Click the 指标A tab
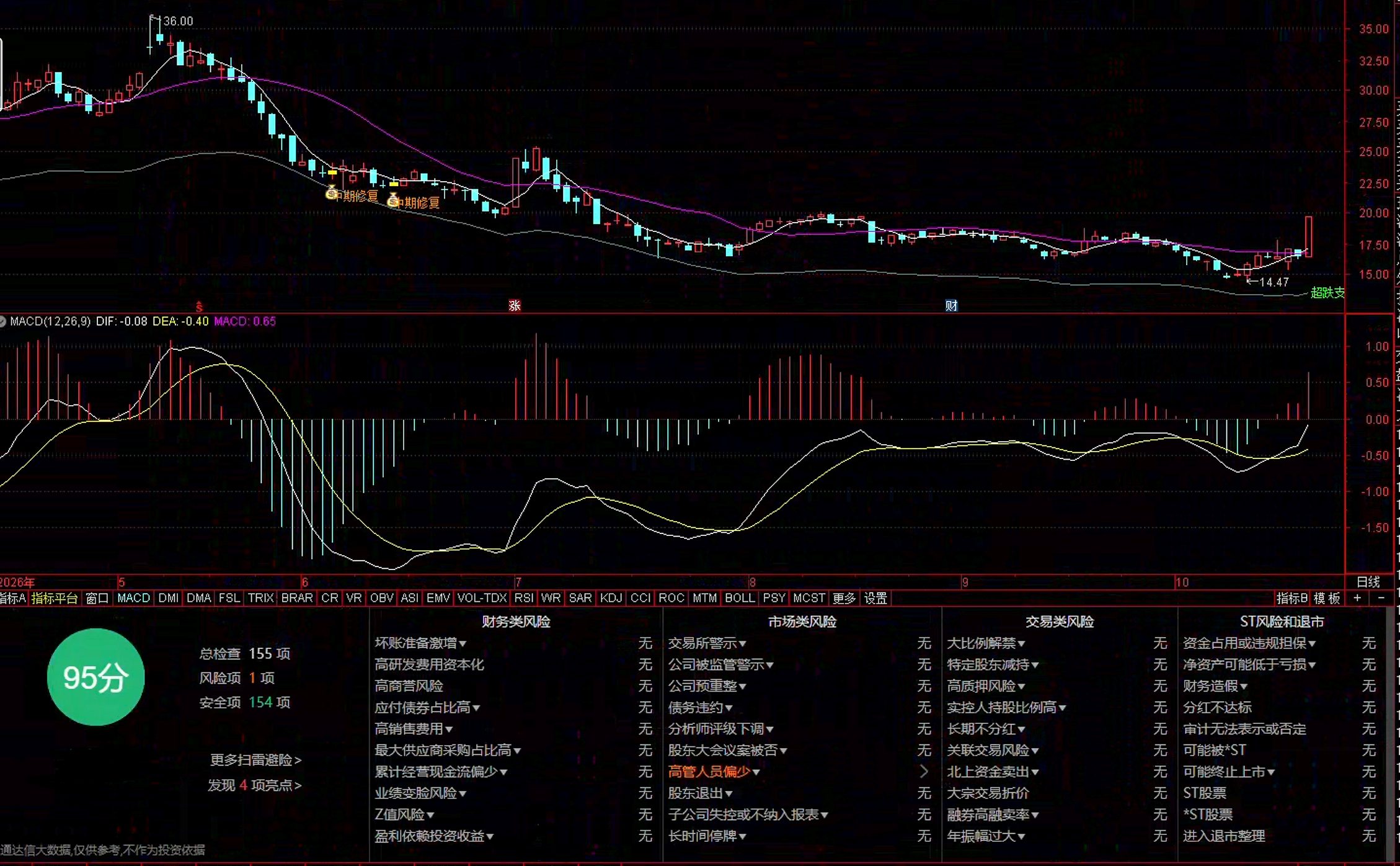The height and width of the screenshot is (866, 1400). [x=12, y=598]
